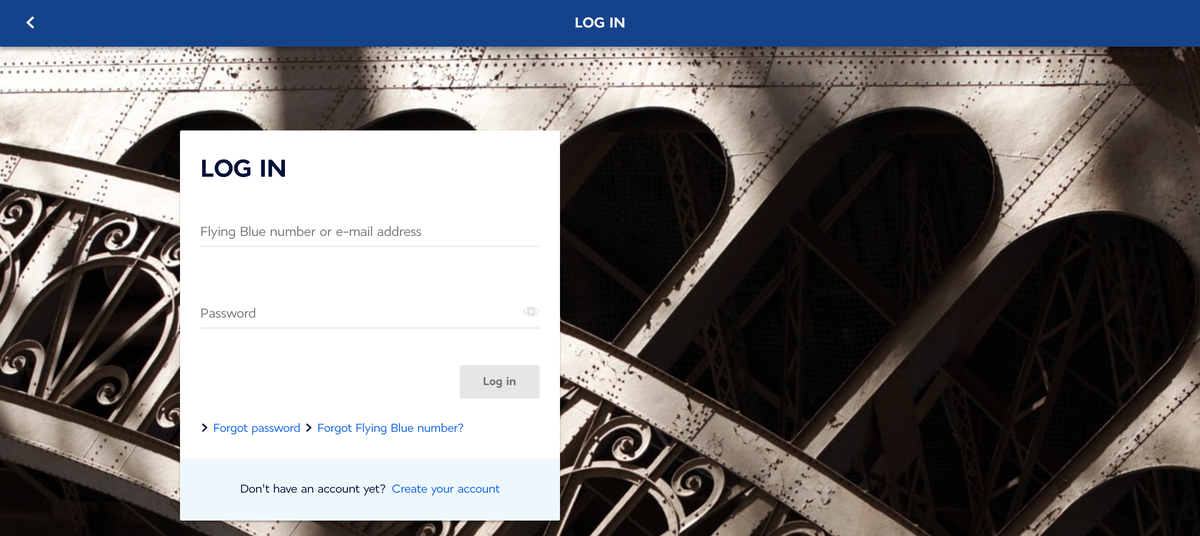Image resolution: width=1200 pixels, height=536 pixels.
Task: Open the Forgot password link
Action: coord(256,428)
